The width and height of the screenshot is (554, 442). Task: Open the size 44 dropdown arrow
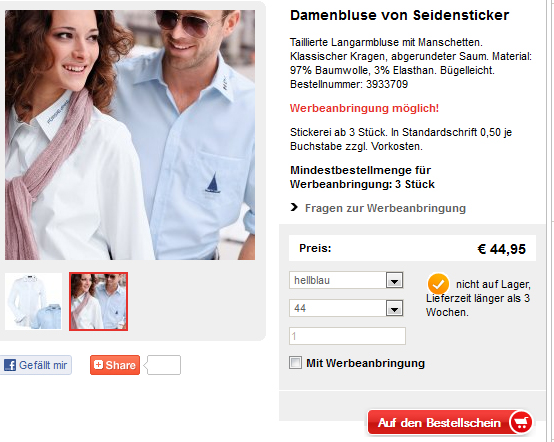point(394,308)
